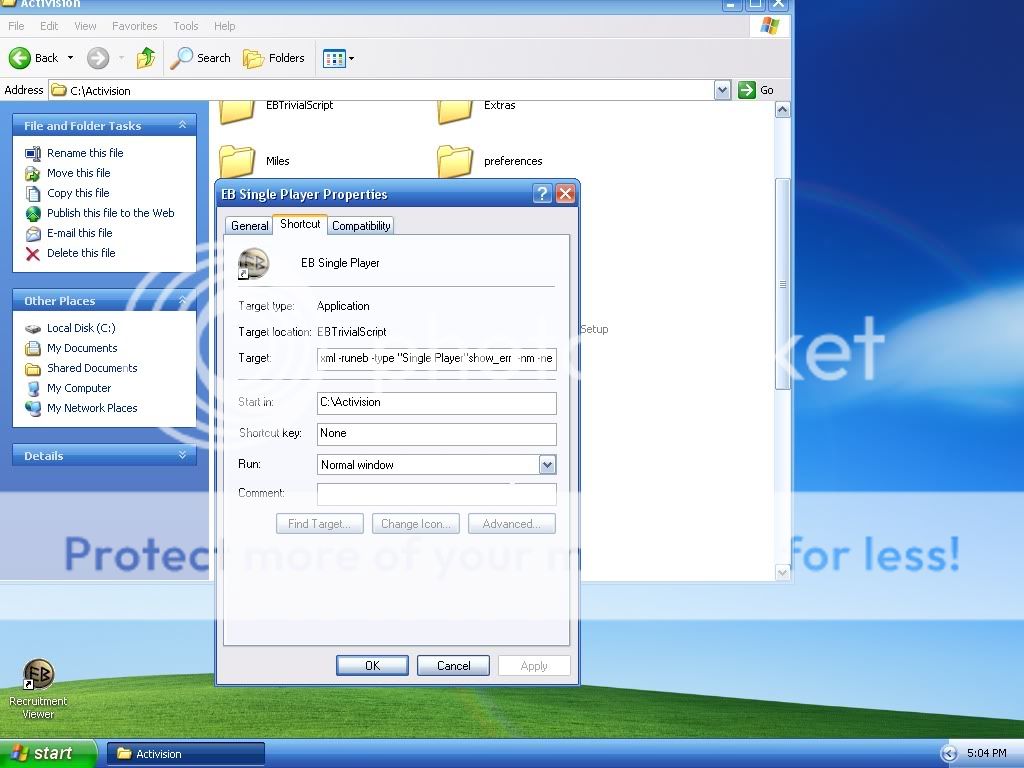Image resolution: width=1024 pixels, height=768 pixels.
Task: Open the Help menu
Action: coord(225,26)
